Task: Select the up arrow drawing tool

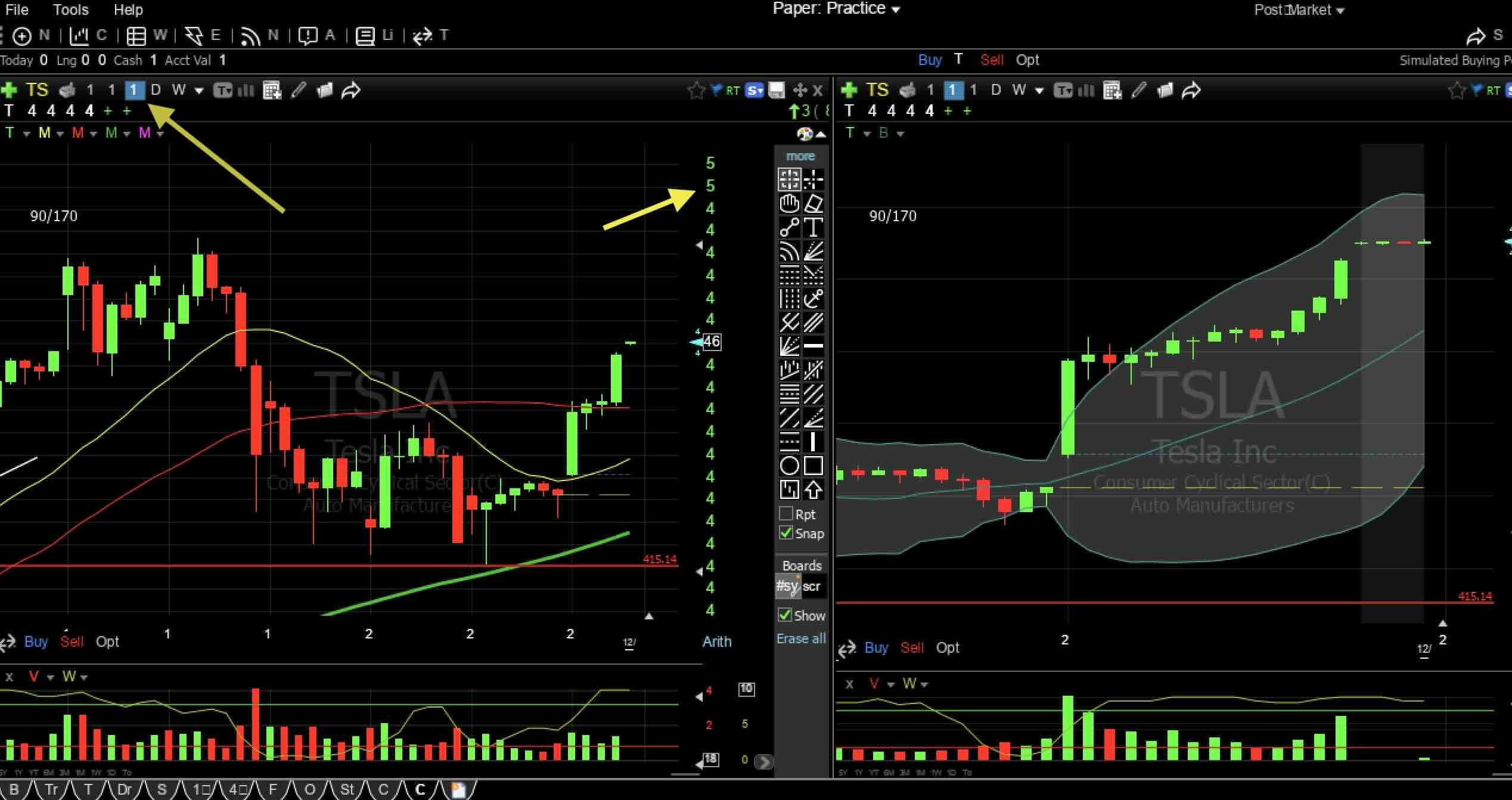Action: pyautogui.click(x=814, y=489)
